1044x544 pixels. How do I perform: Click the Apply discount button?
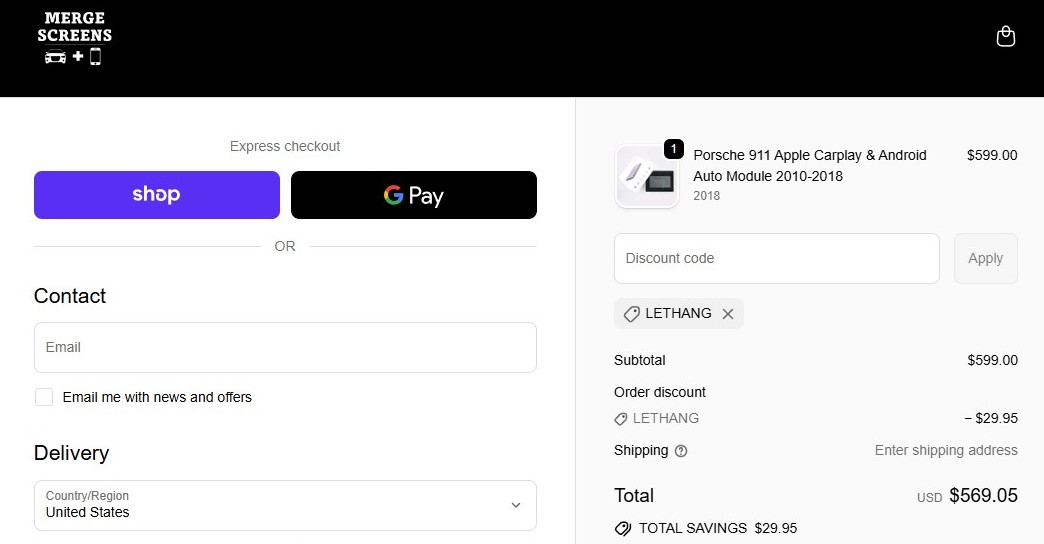(x=985, y=258)
